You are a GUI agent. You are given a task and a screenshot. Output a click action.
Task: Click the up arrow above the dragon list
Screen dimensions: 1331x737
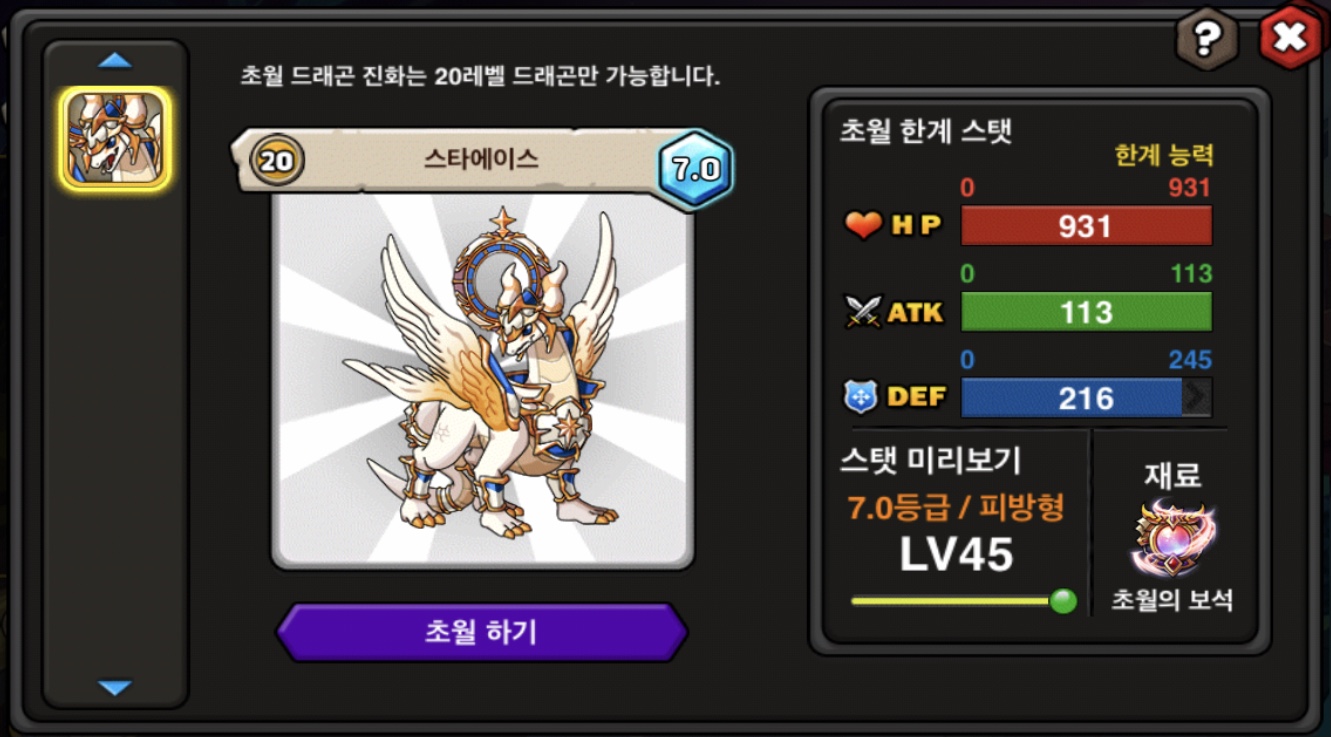coord(115,61)
